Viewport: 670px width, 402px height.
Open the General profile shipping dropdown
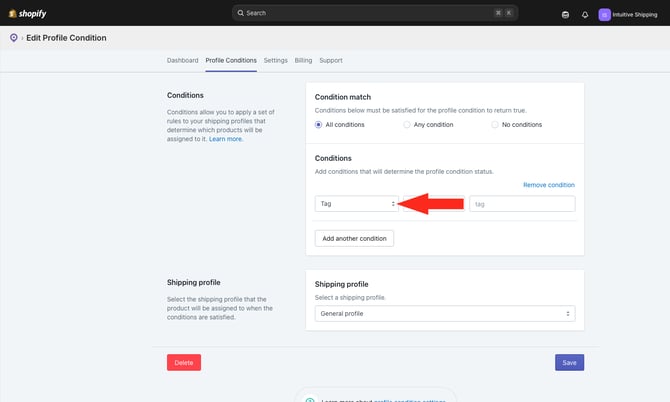point(445,314)
